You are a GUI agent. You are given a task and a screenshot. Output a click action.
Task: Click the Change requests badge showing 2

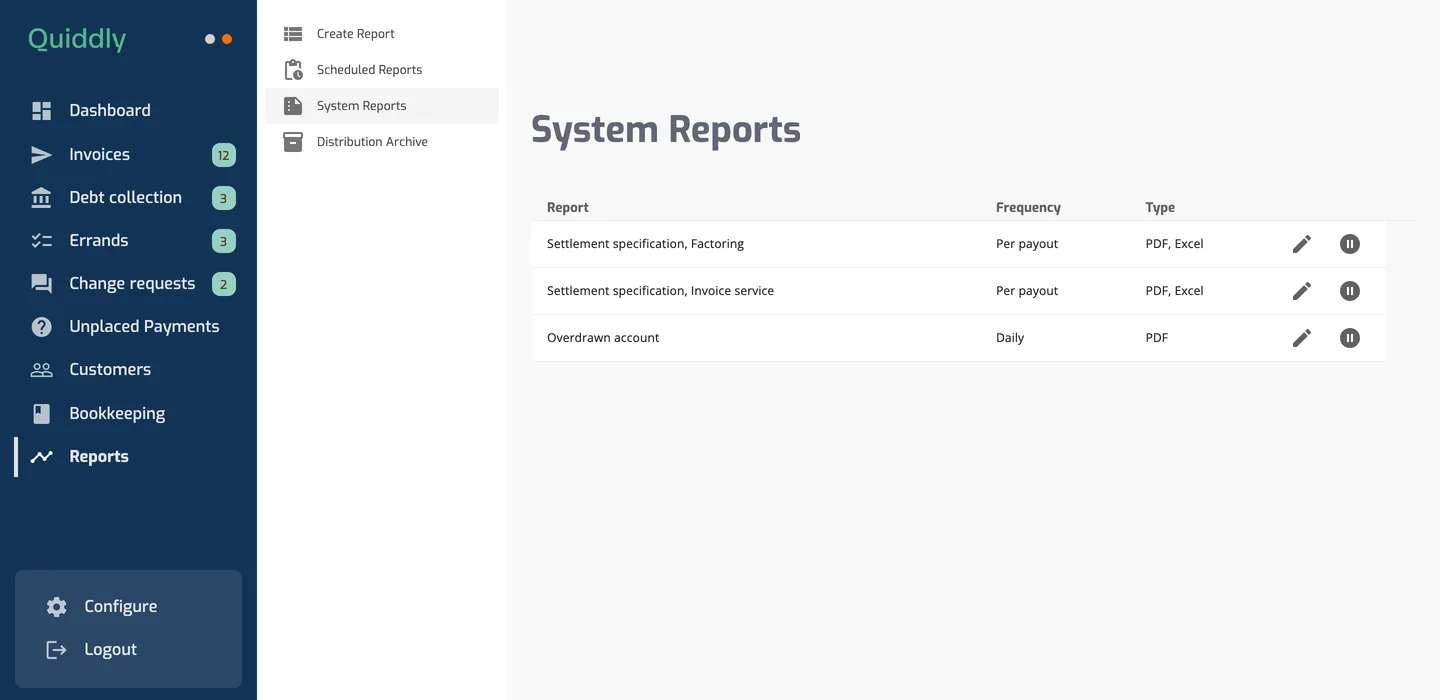(224, 284)
